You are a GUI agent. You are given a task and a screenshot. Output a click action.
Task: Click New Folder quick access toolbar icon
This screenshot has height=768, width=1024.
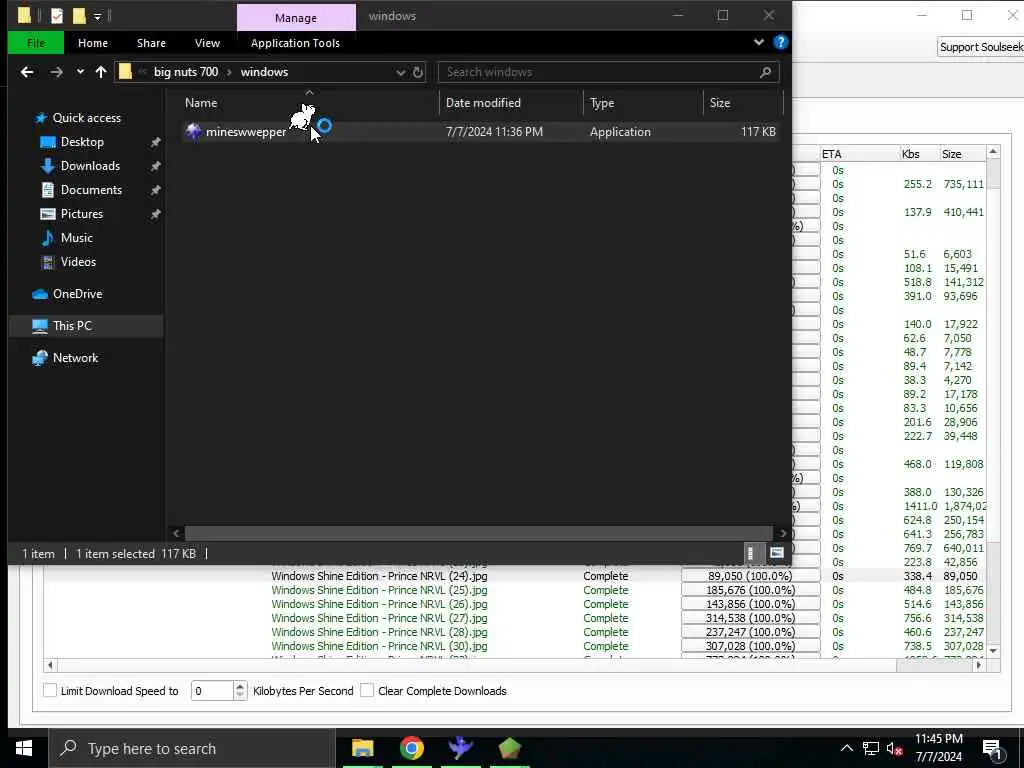coord(79,16)
